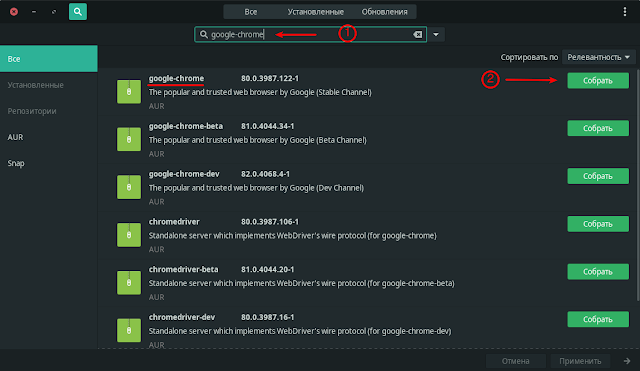The height and width of the screenshot is (371, 640).
Task: Click into the google-chrome search field
Action: click(310, 35)
